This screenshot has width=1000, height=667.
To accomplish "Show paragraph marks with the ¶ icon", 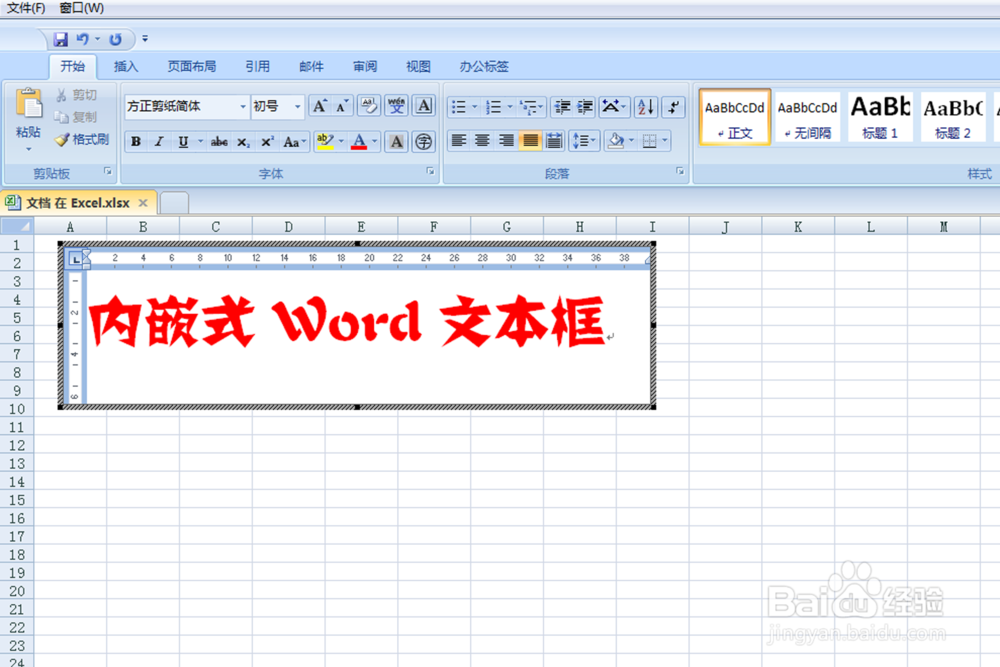I will click(673, 107).
